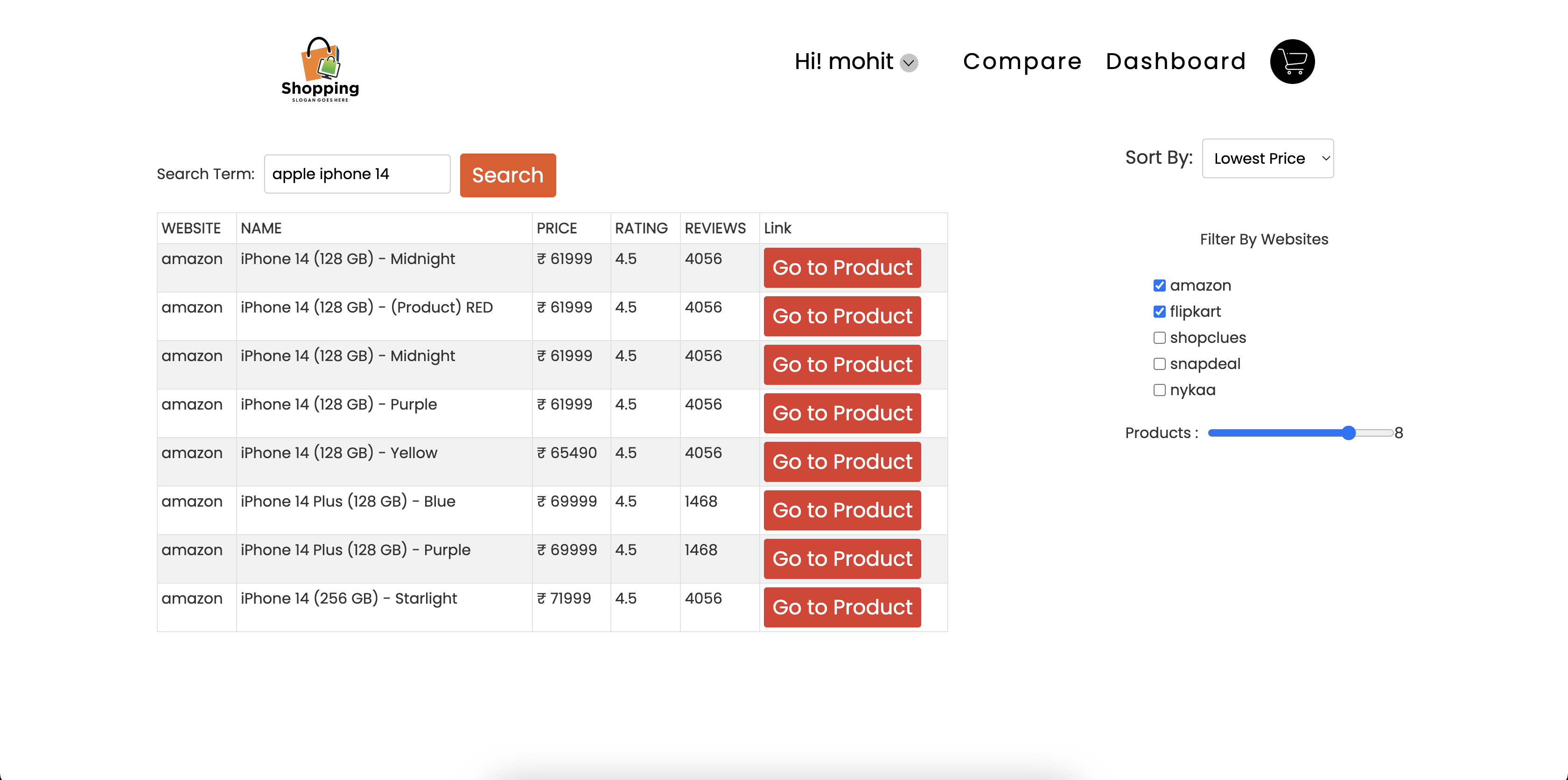This screenshot has height=780, width=1568.
Task: Tick the snapdeal filter checkbox
Action: pyautogui.click(x=1159, y=364)
